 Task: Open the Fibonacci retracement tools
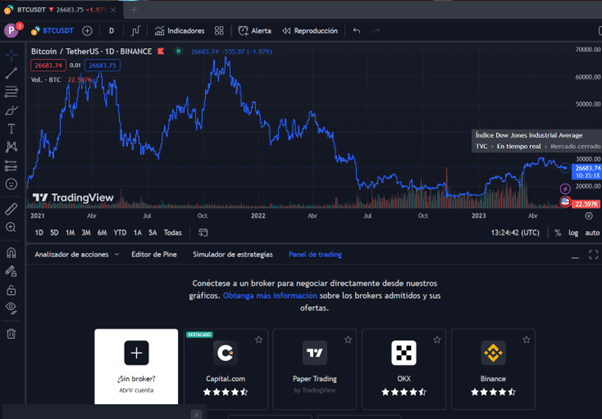11,92
